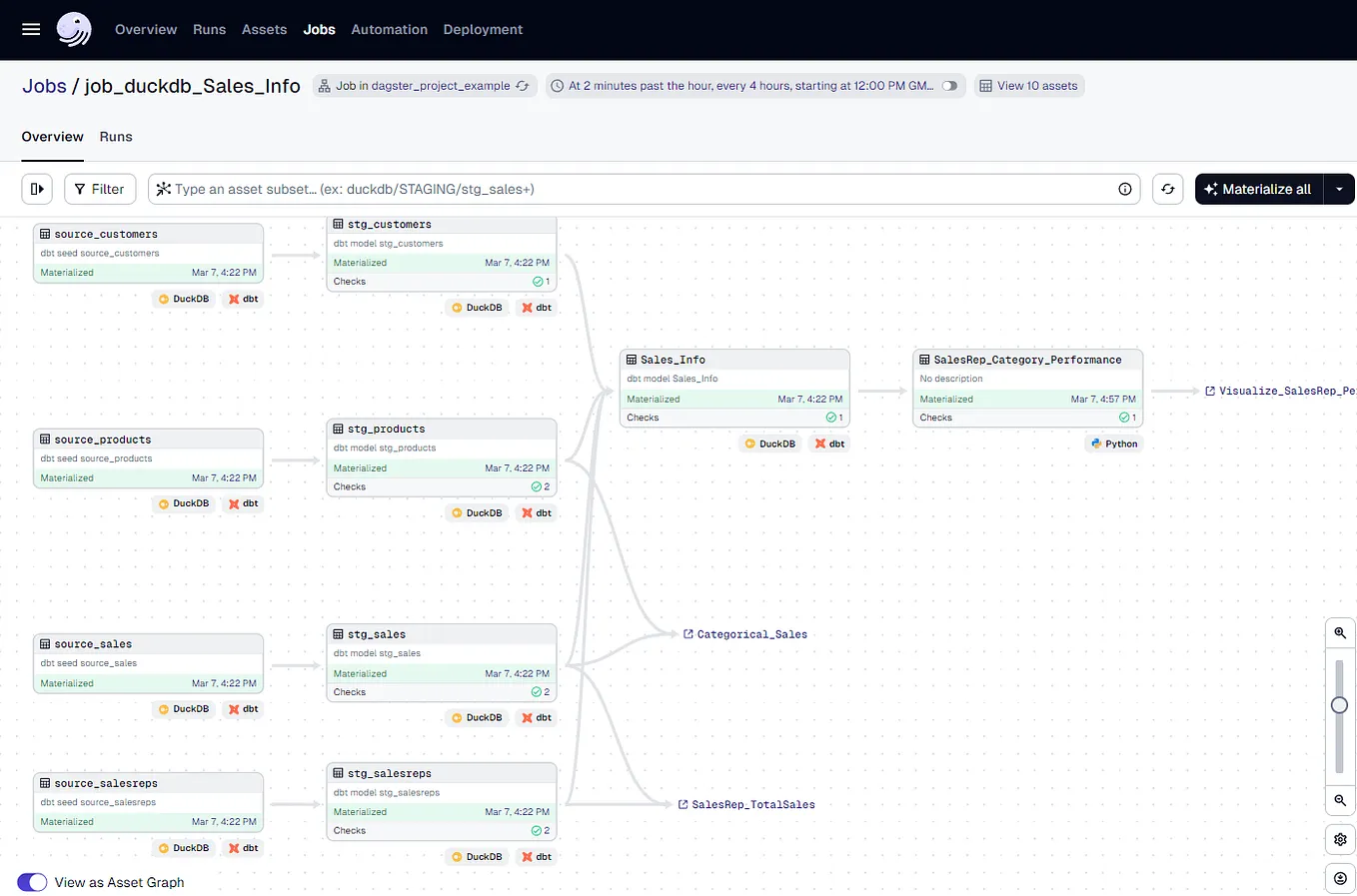
Task: Open the graph settings gear icon
Action: [x=1339, y=839]
